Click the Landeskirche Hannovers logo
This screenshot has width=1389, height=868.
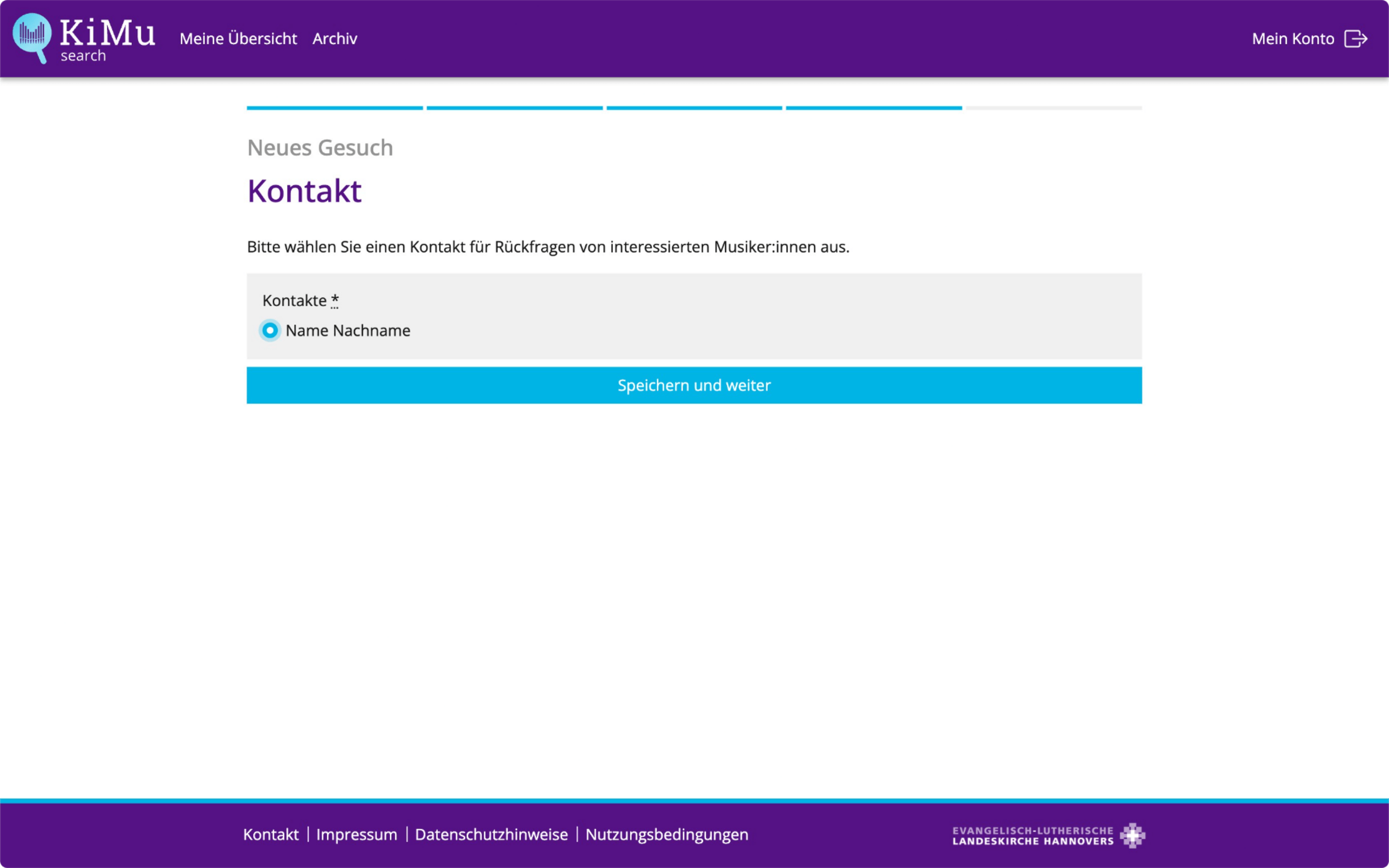(x=1049, y=835)
